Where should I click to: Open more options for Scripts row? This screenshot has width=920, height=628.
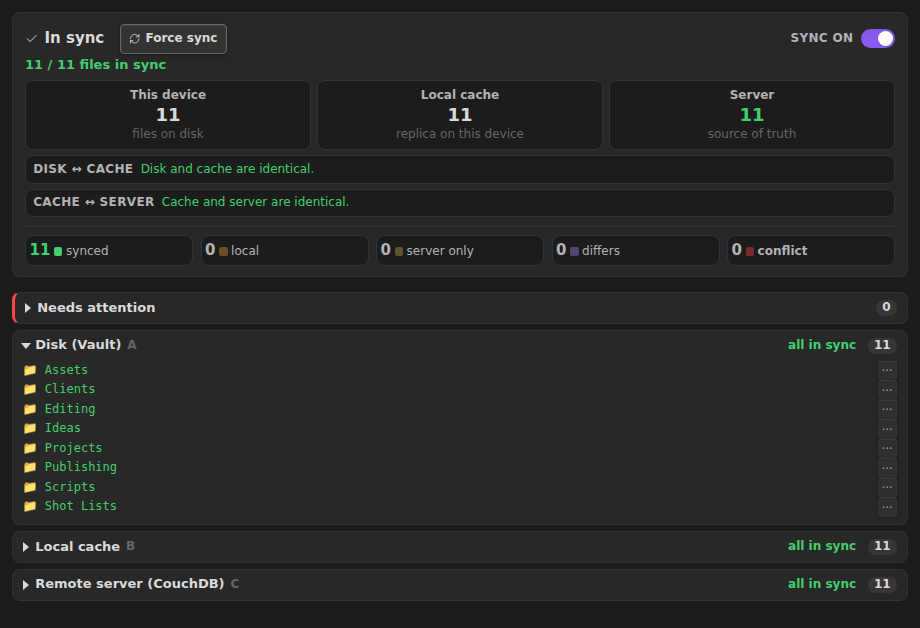[x=887, y=487]
